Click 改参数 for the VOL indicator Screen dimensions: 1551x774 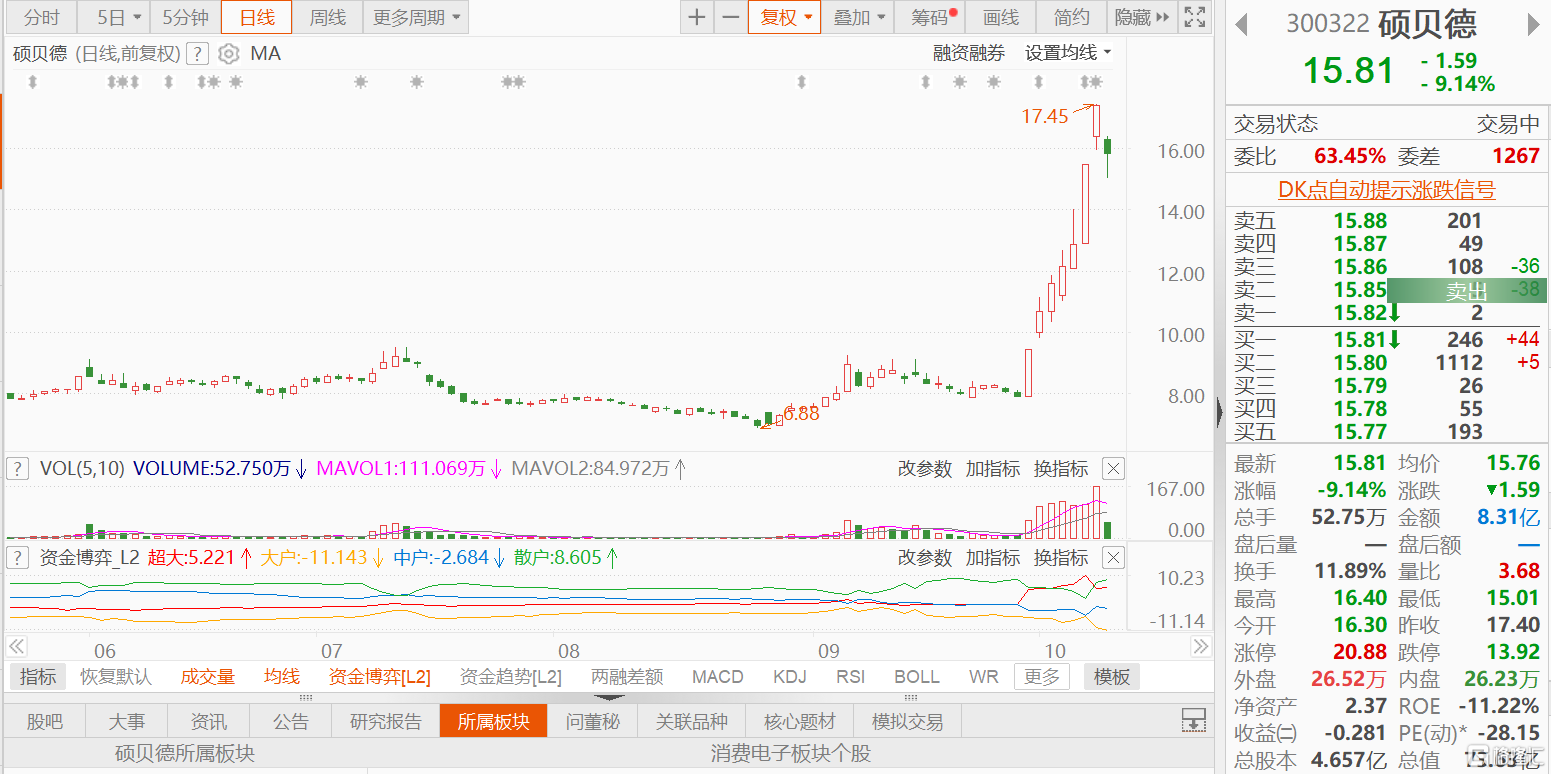coord(924,467)
